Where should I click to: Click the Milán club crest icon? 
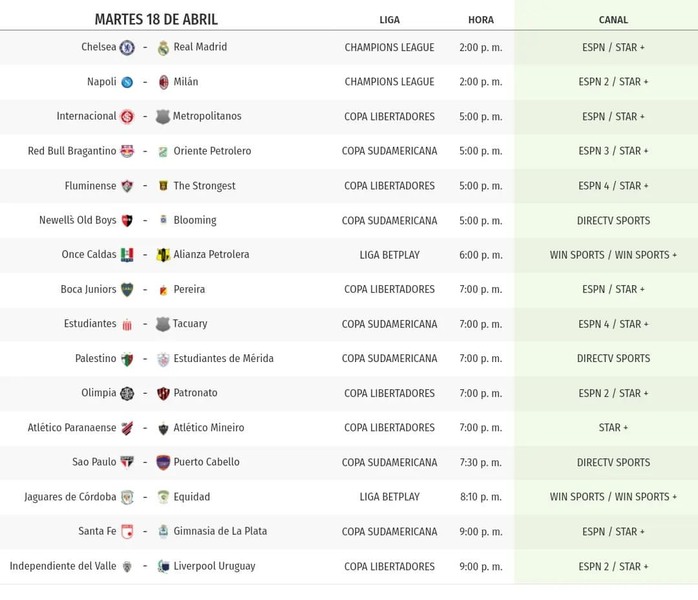163,82
